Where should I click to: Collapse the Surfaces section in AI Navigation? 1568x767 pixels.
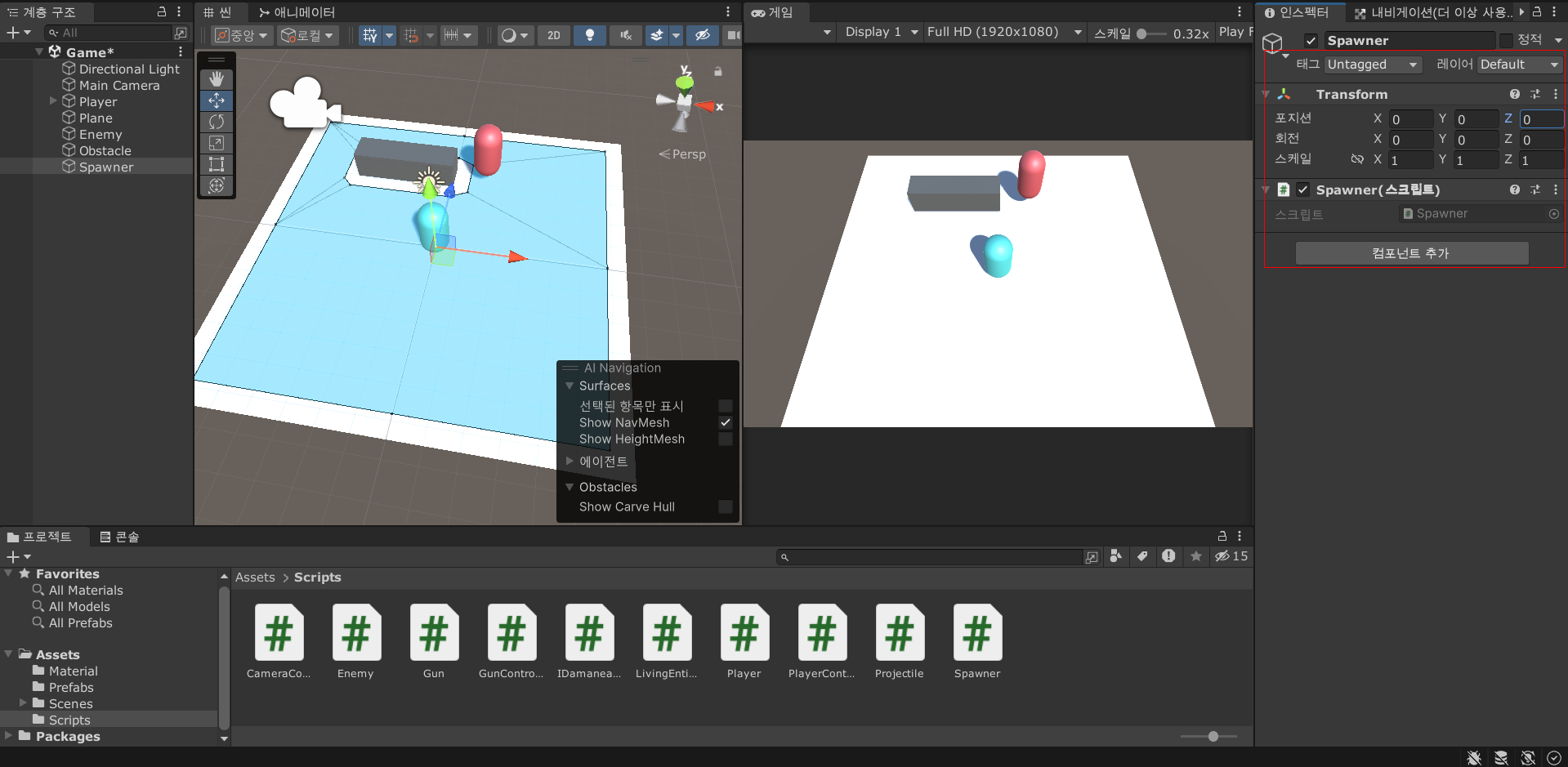570,386
